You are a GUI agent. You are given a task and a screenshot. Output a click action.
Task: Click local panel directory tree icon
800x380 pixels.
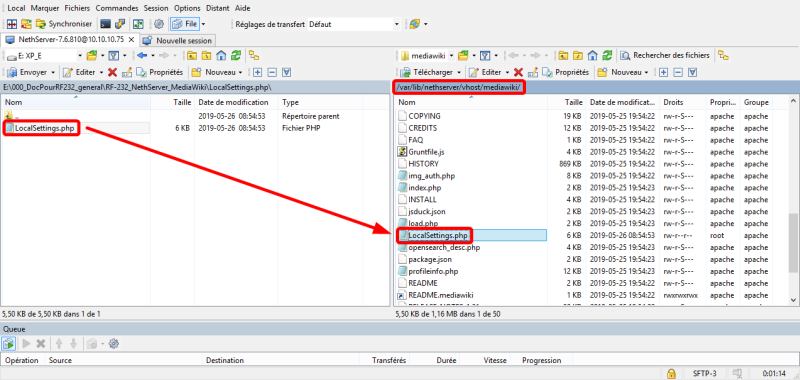(x=254, y=56)
